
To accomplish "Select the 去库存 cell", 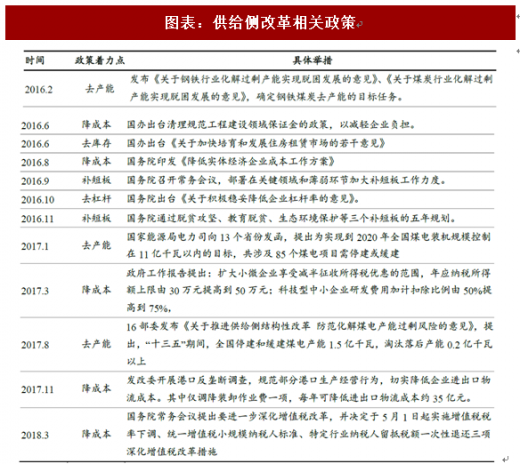I will point(97,143).
